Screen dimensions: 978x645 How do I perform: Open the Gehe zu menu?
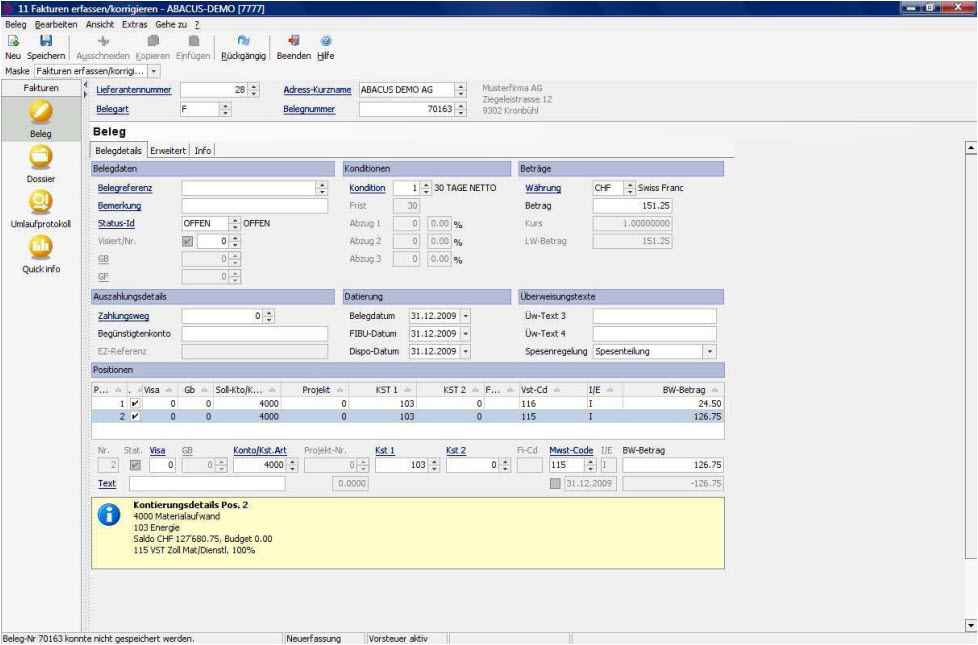(171, 24)
